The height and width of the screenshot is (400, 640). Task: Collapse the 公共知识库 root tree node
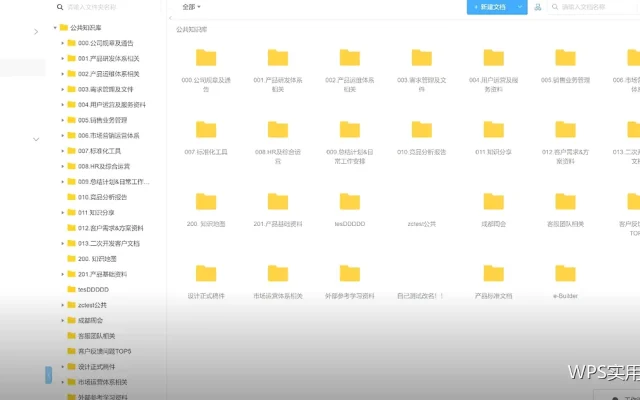point(55,28)
